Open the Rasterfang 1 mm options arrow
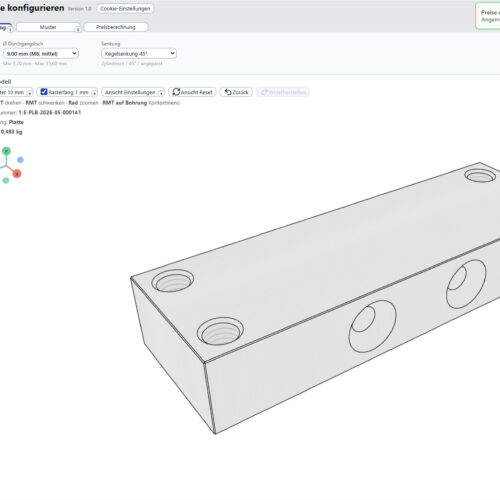 tap(94, 93)
